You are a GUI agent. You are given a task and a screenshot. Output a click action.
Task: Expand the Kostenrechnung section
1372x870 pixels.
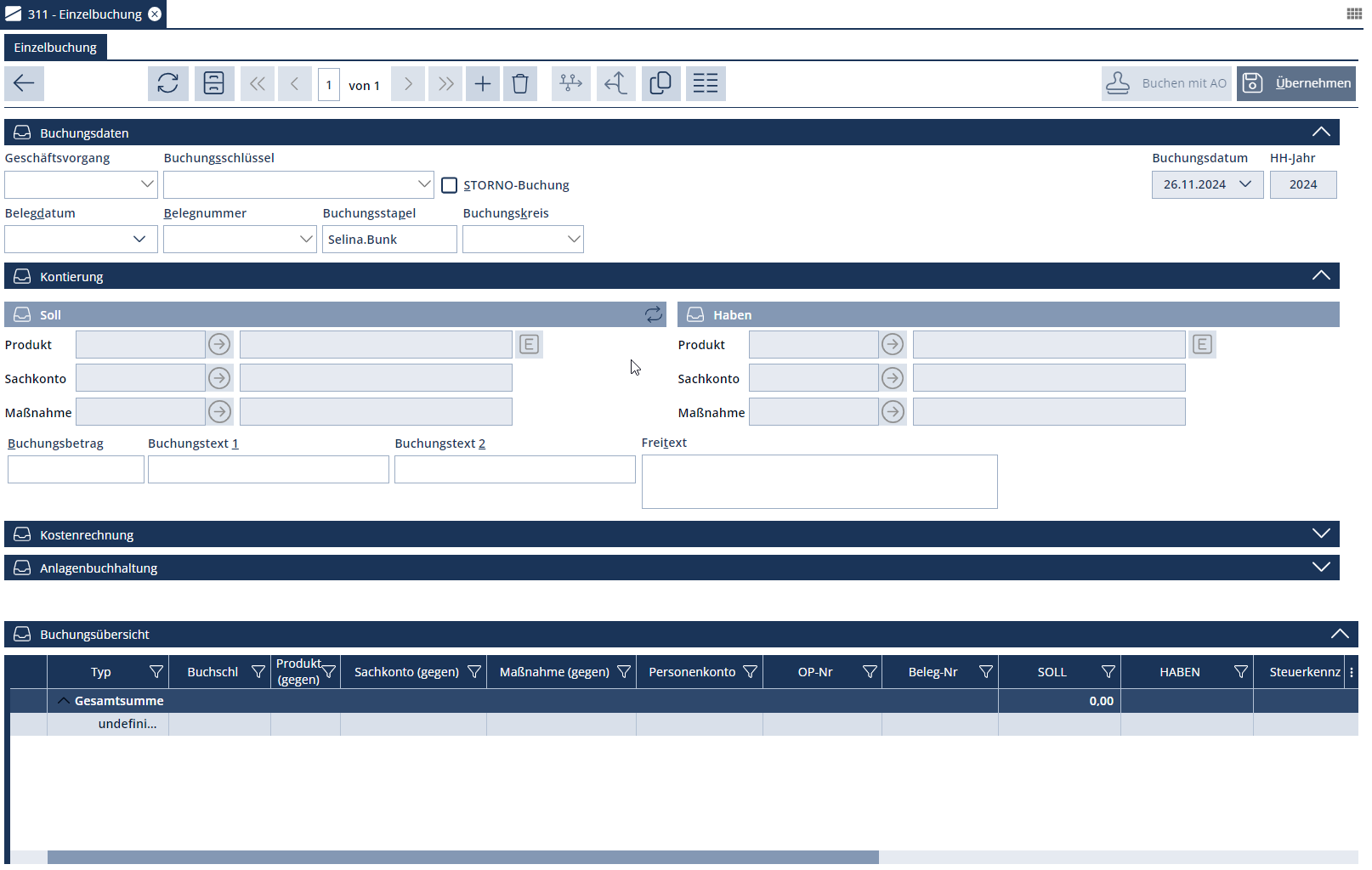1320,534
